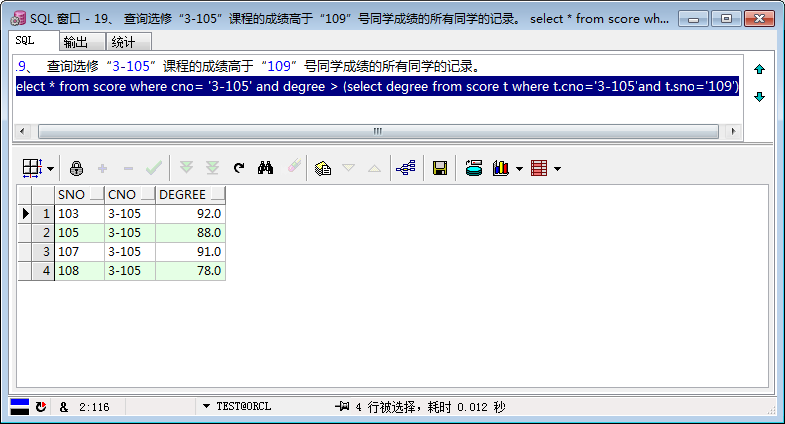Click the highlighted select statement in the editor
The width and height of the screenshot is (785, 424).
click(x=377, y=87)
